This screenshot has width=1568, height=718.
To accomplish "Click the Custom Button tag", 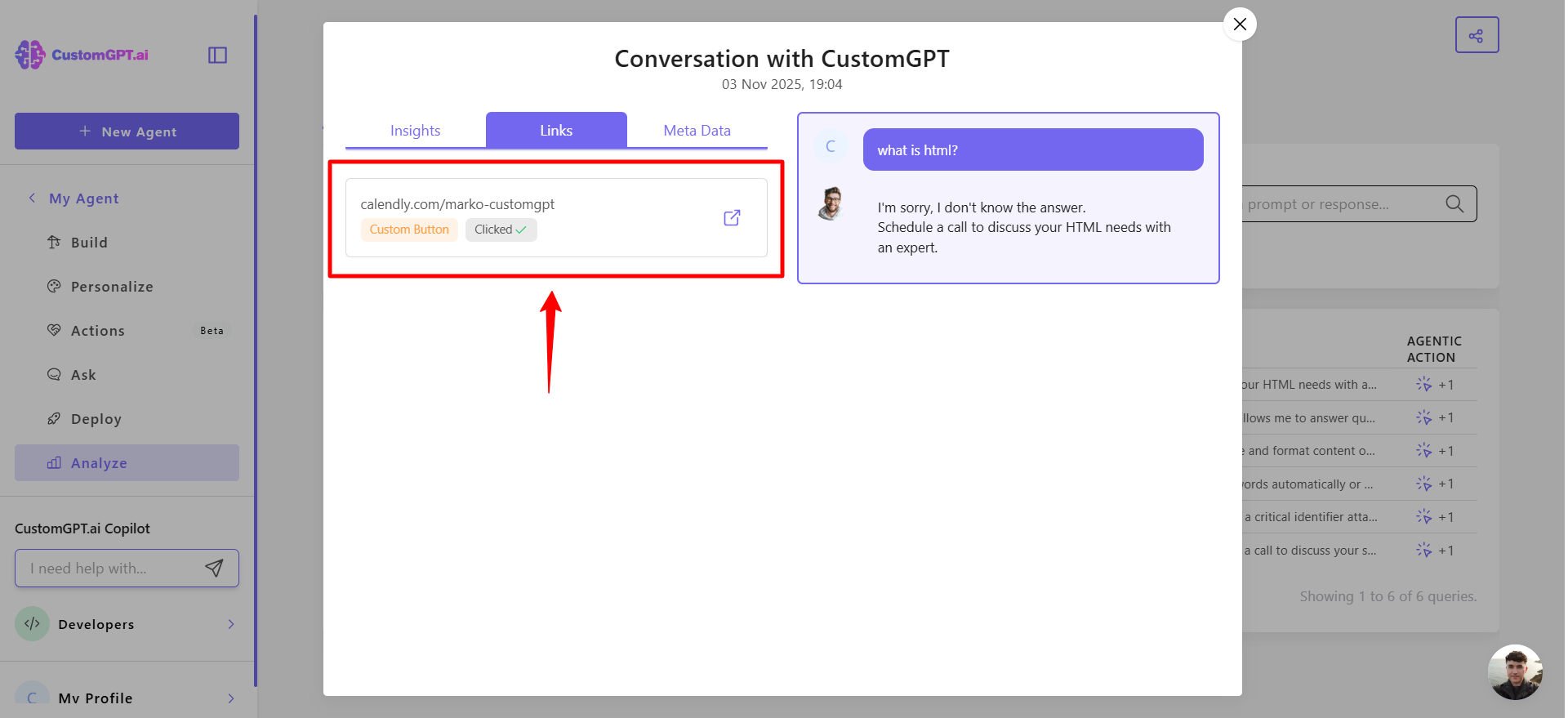I will pyautogui.click(x=409, y=230).
